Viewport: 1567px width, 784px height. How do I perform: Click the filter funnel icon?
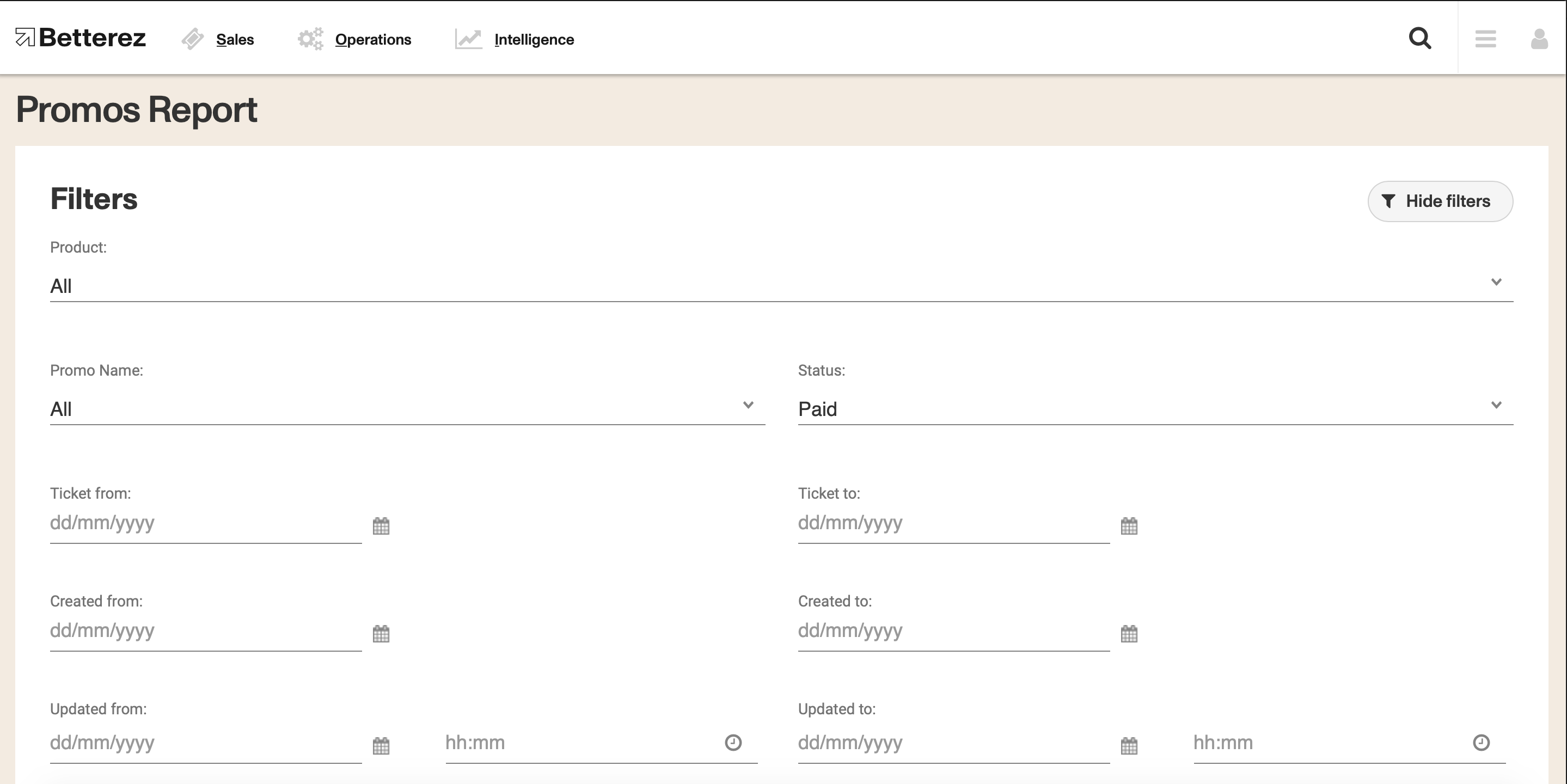(1389, 201)
